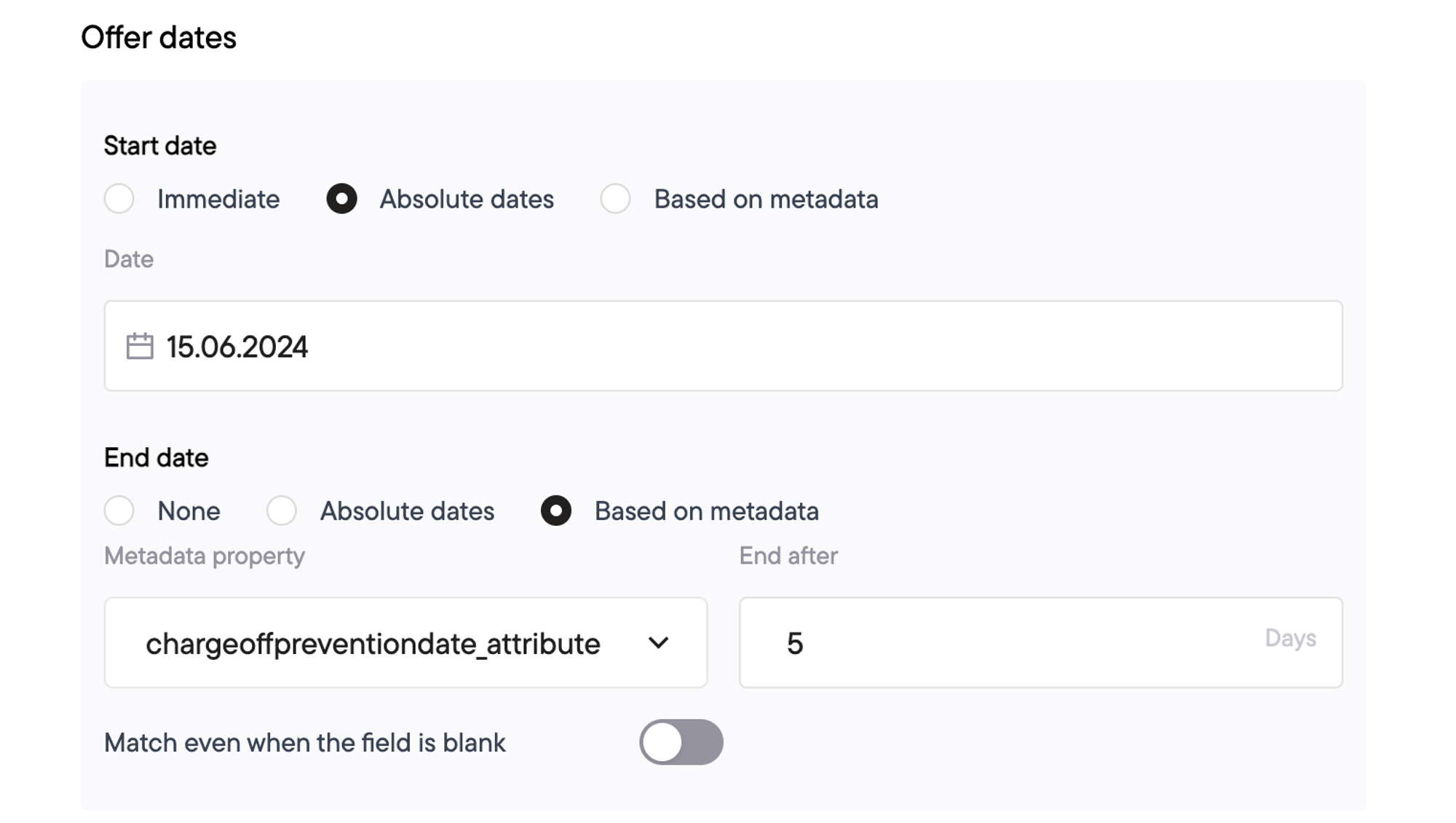Click the calendar icon in the date field

click(140, 346)
